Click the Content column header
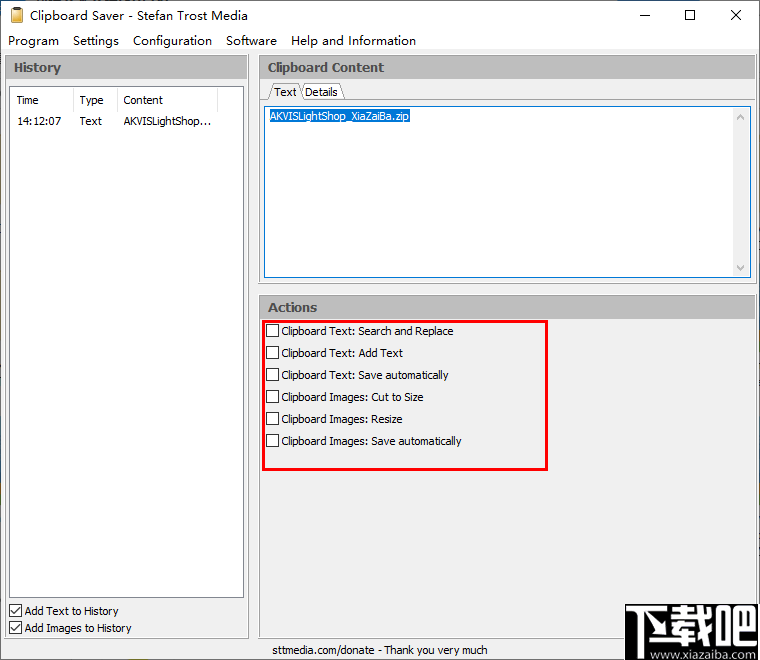This screenshot has height=660, width=760. pyautogui.click(x=167, y=100)
